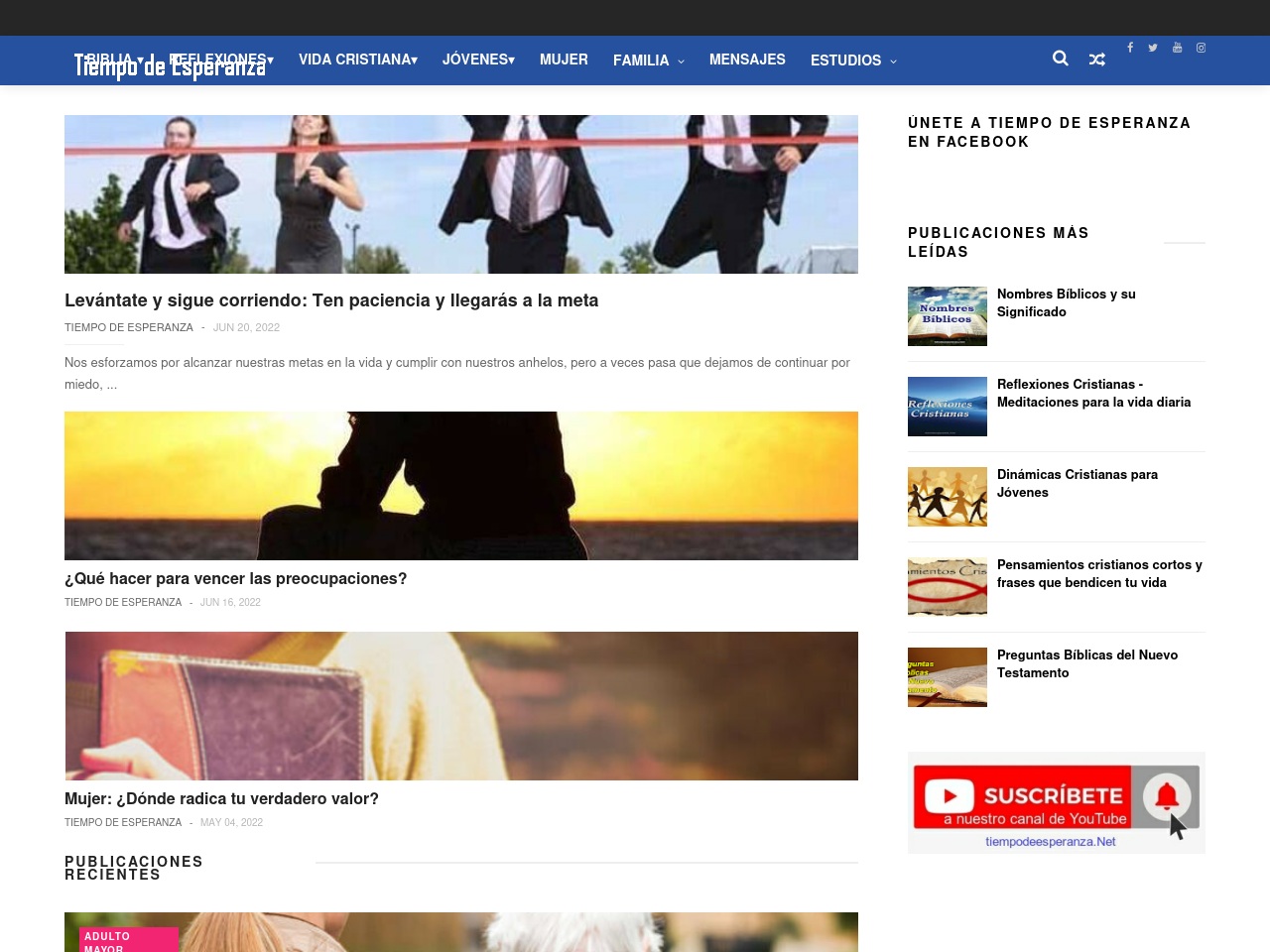This screenshot has height=952, width=1270.
Task: Open the search icon in header
Action: click(1061, 59)
